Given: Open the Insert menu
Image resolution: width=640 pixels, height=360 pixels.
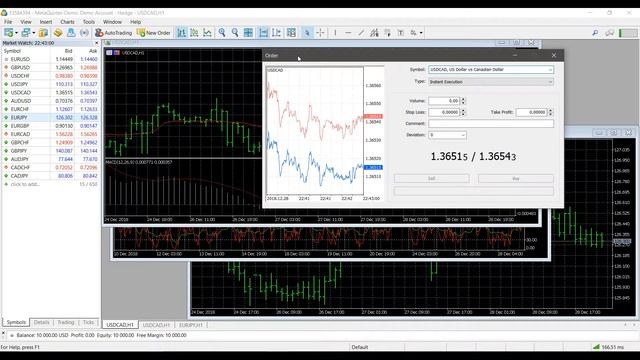Looking at the screenshot, I should [46, 22].
